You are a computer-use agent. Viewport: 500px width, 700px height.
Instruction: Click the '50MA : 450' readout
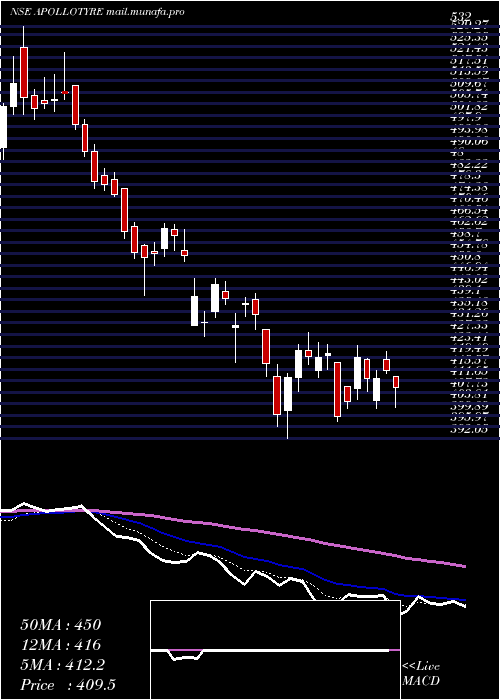click(x=61, y=625)
